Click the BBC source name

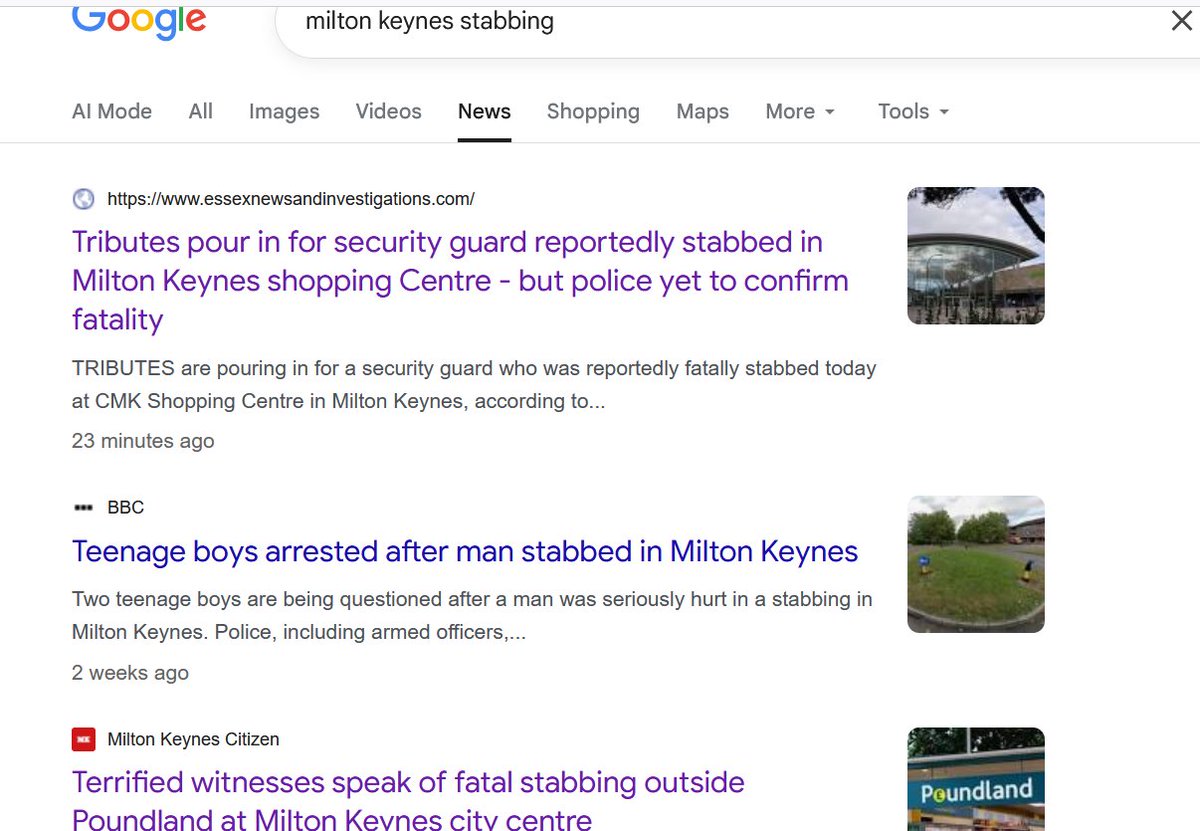pos(126,508)
